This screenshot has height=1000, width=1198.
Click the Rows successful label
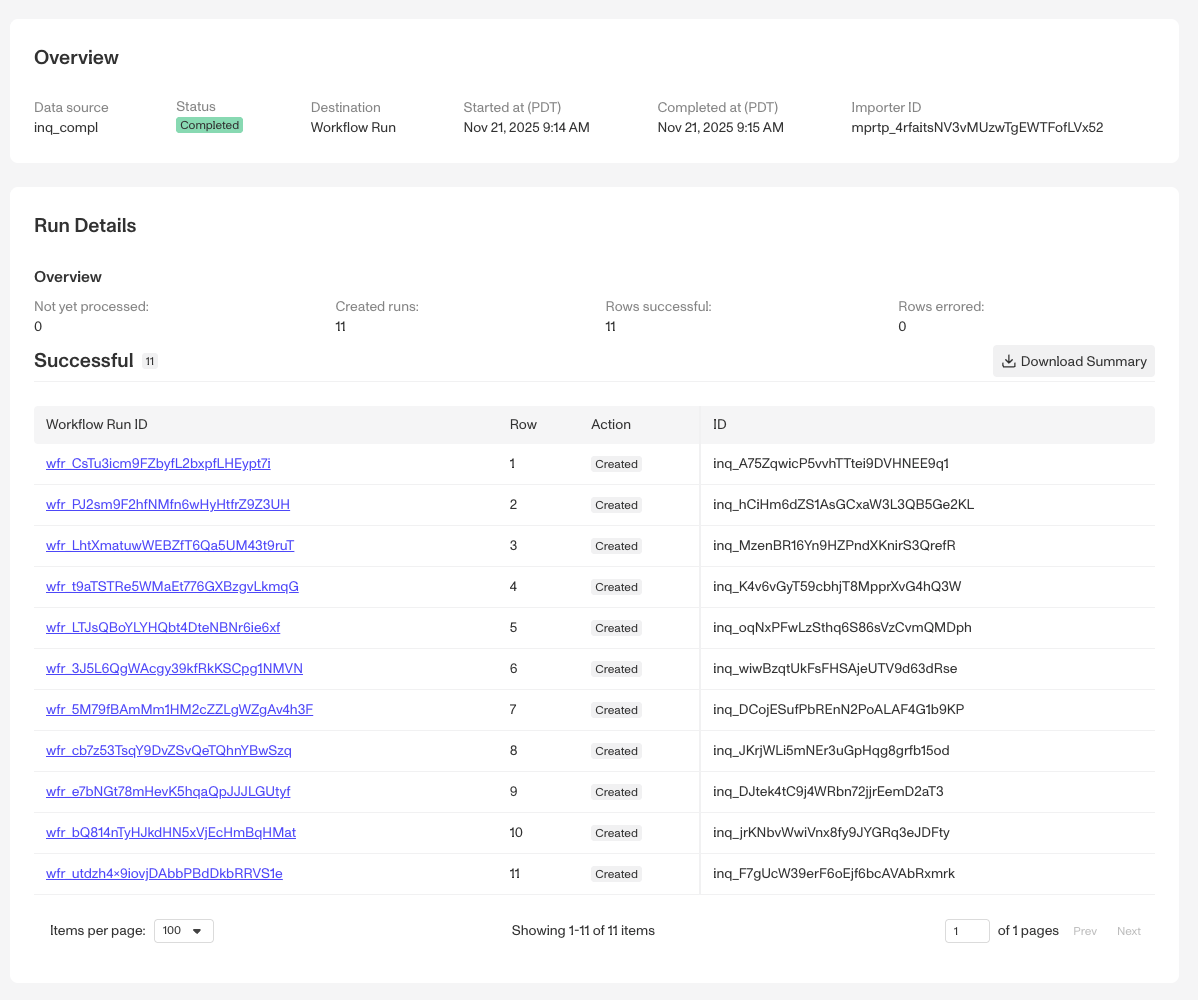(x=659, y=307)
